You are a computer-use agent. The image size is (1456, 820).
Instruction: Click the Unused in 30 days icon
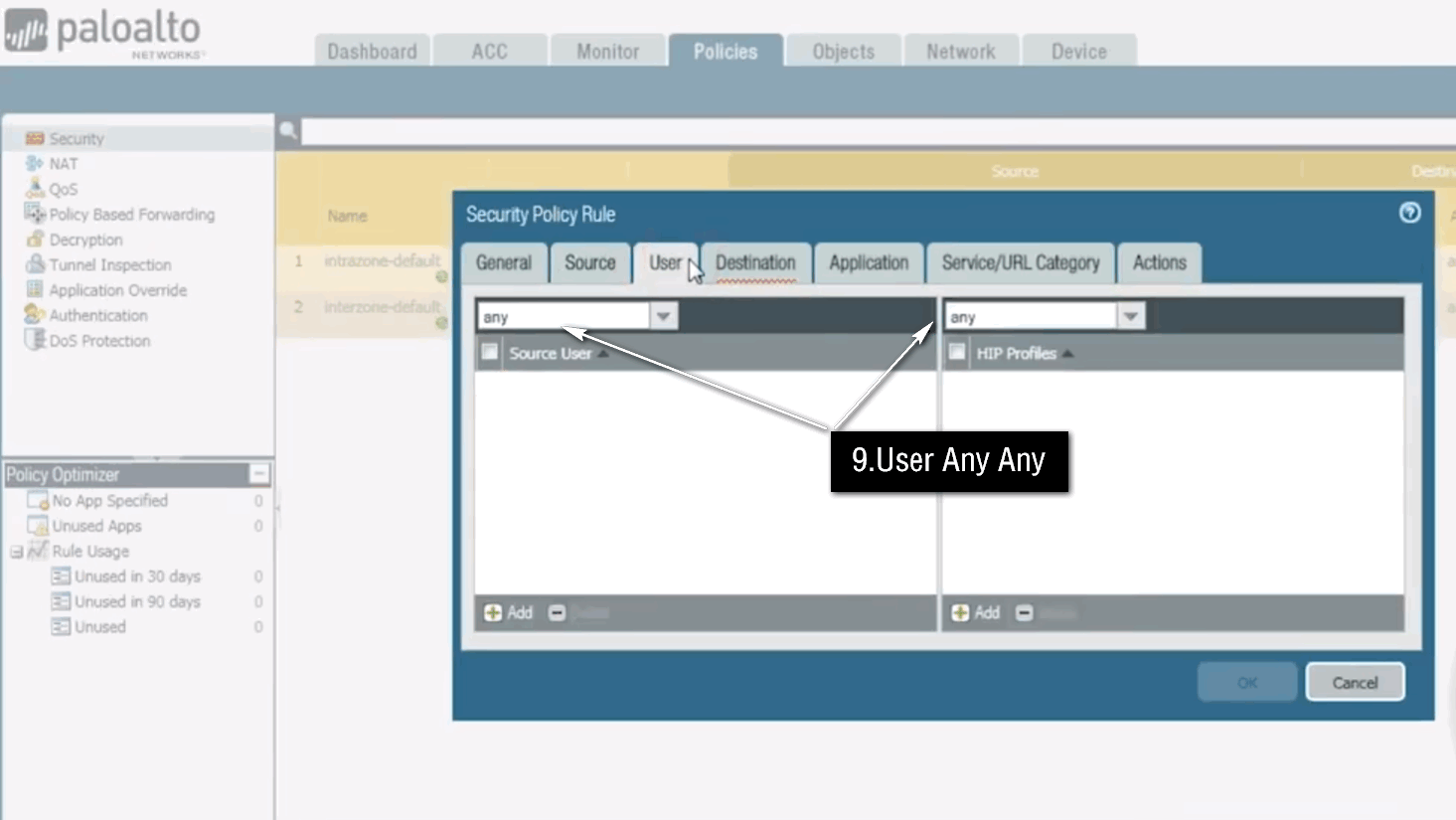[61, 575]
